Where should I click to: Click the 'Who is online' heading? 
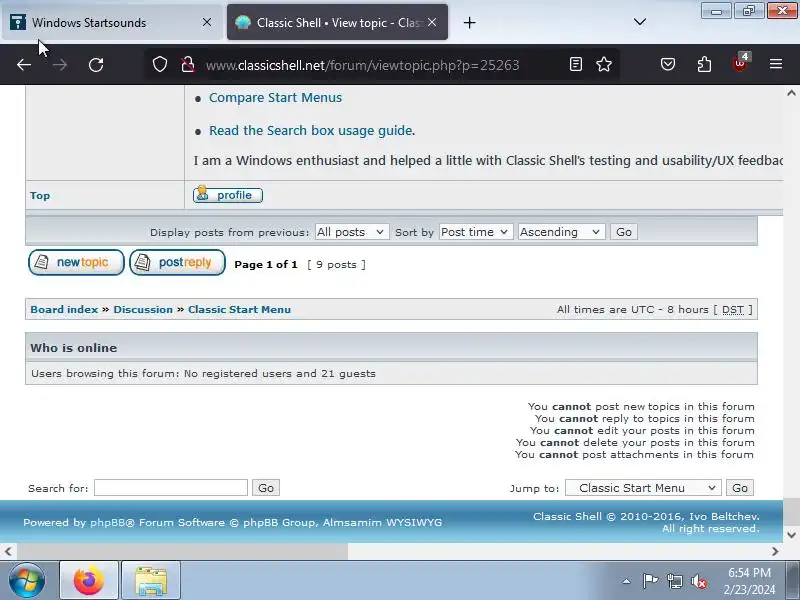(x=73, y=348)
